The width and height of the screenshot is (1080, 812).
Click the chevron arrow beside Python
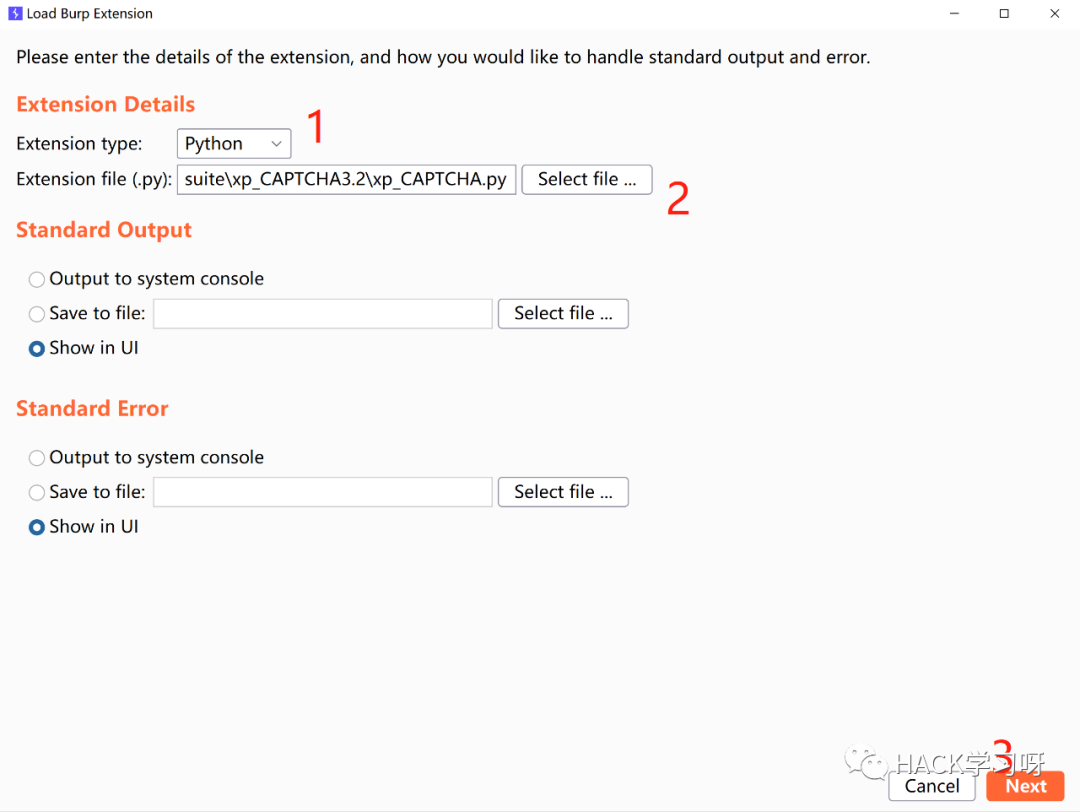[x=276, y=144]
